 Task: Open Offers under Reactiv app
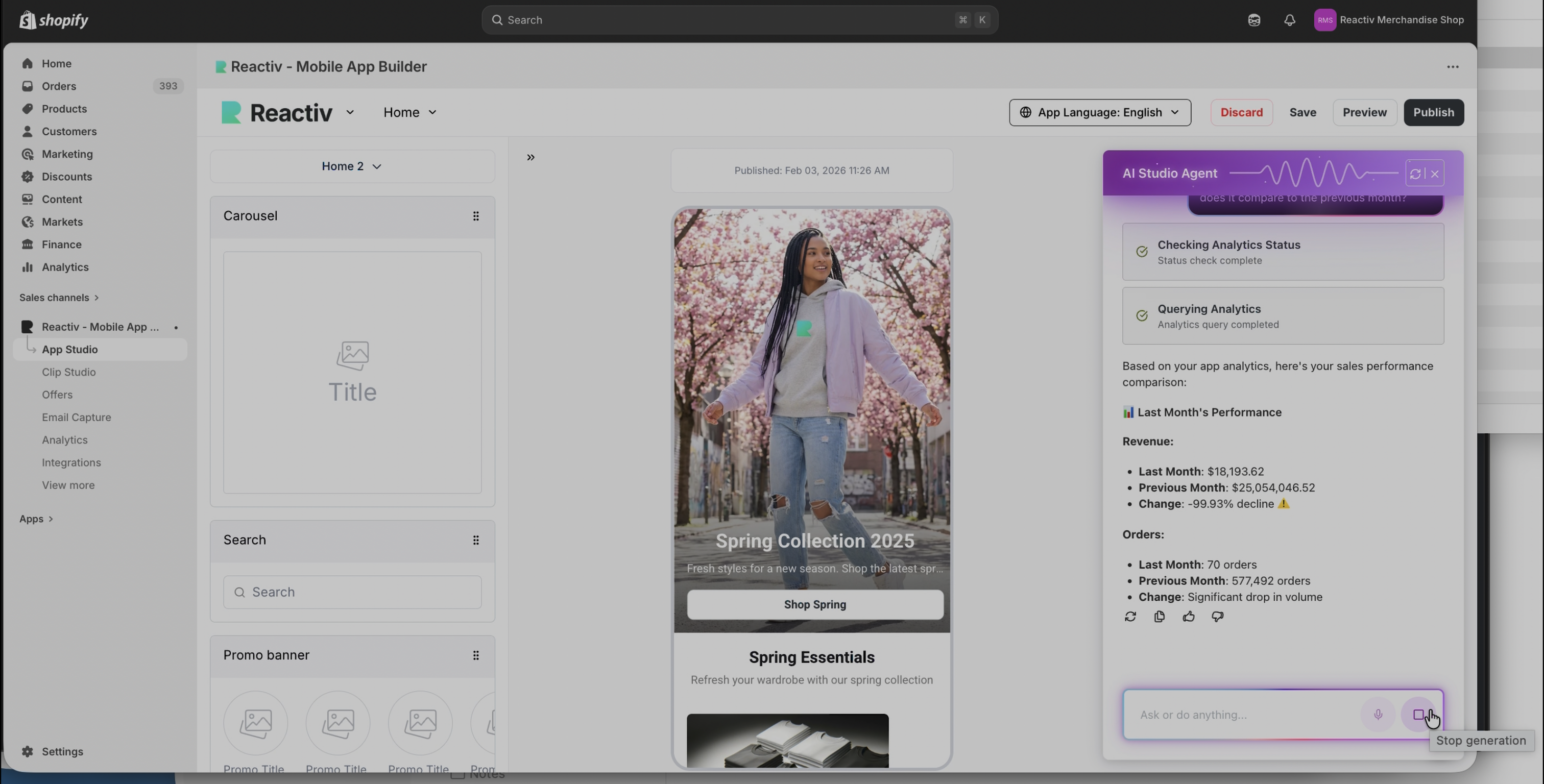coord(57,395)
